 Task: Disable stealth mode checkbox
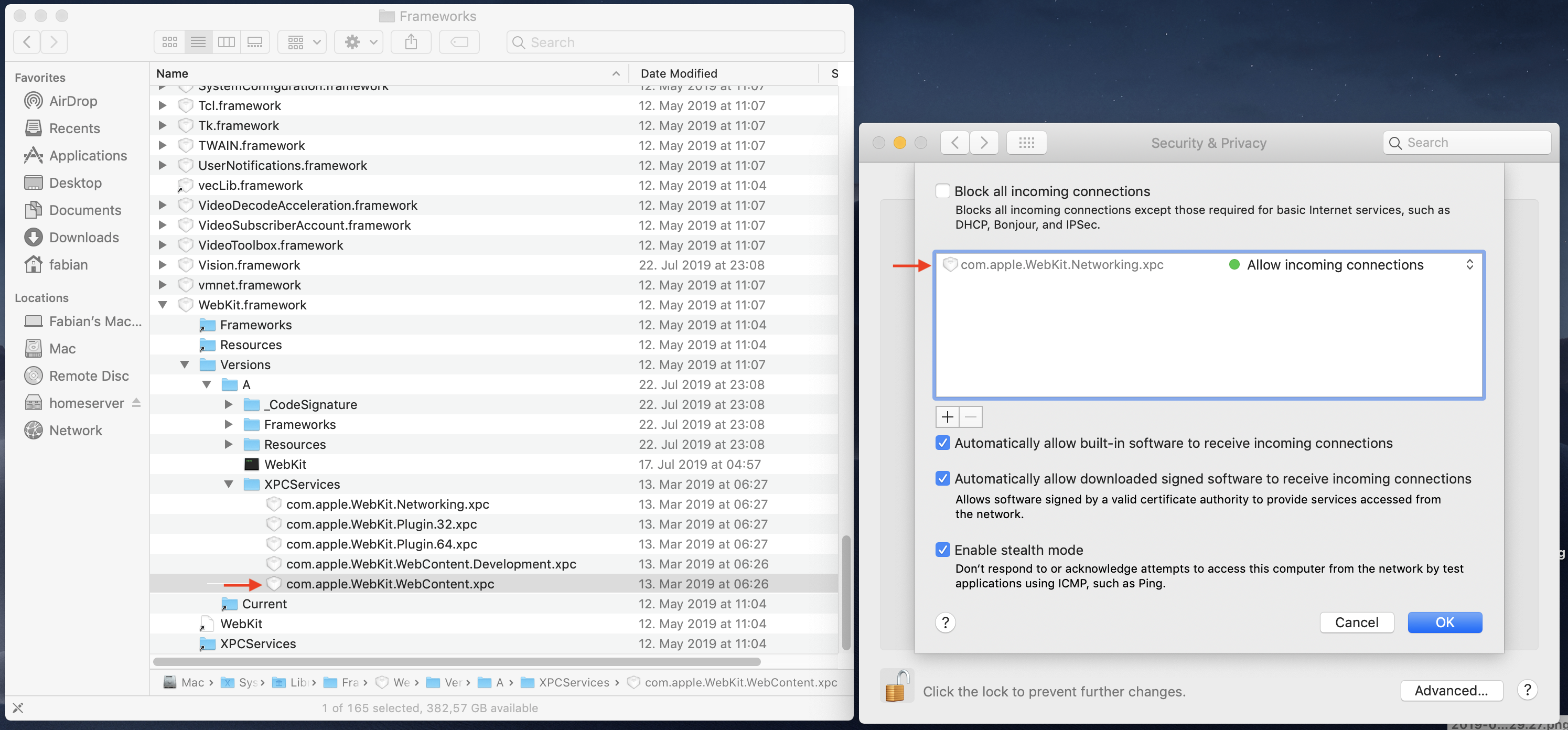click(942, 550)
